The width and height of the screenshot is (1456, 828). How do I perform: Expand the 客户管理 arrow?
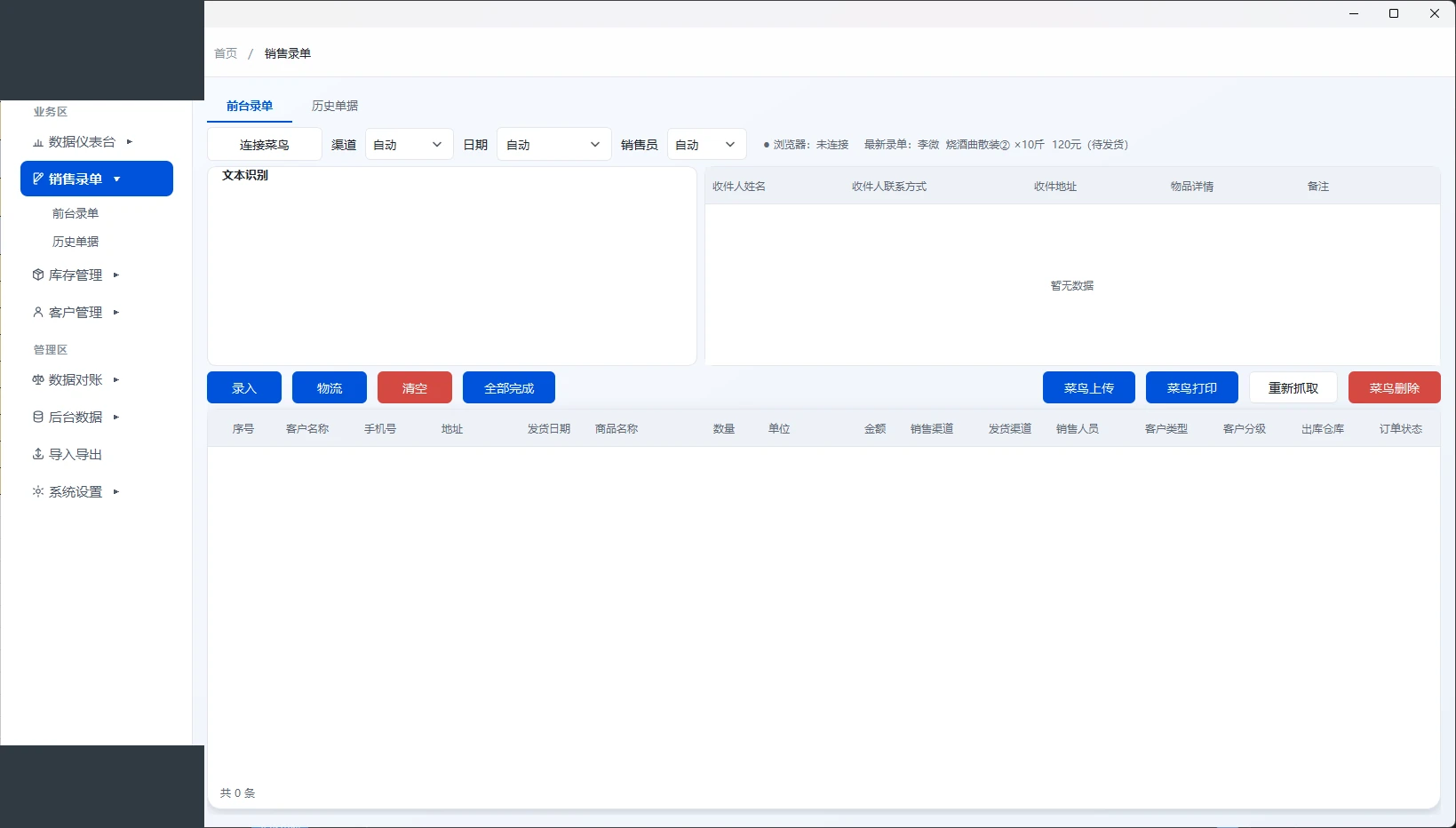[116, 313]
